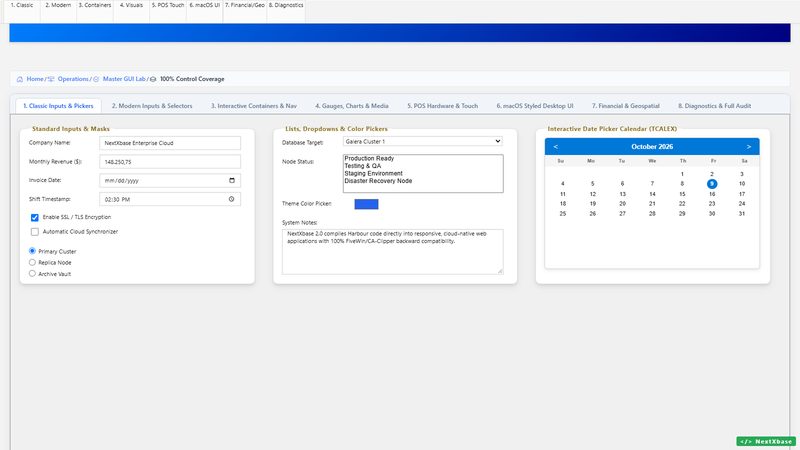Toggle Enable SSL / TLS Encryption checkbox
This screenshot has height=450, width=800.
tap(35, 217)
